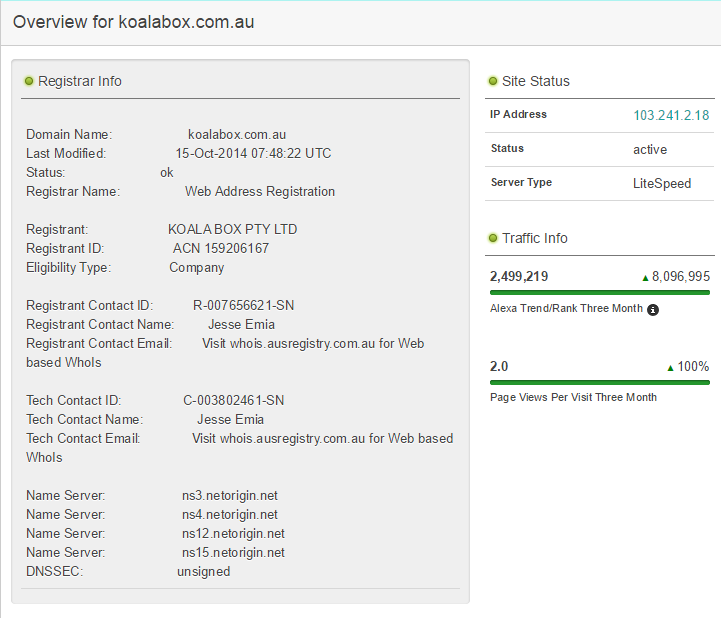Click the info icon beside Alexa Trend/Rank
The width and height of the screenshot is (721, 618).
pos(652,310)
